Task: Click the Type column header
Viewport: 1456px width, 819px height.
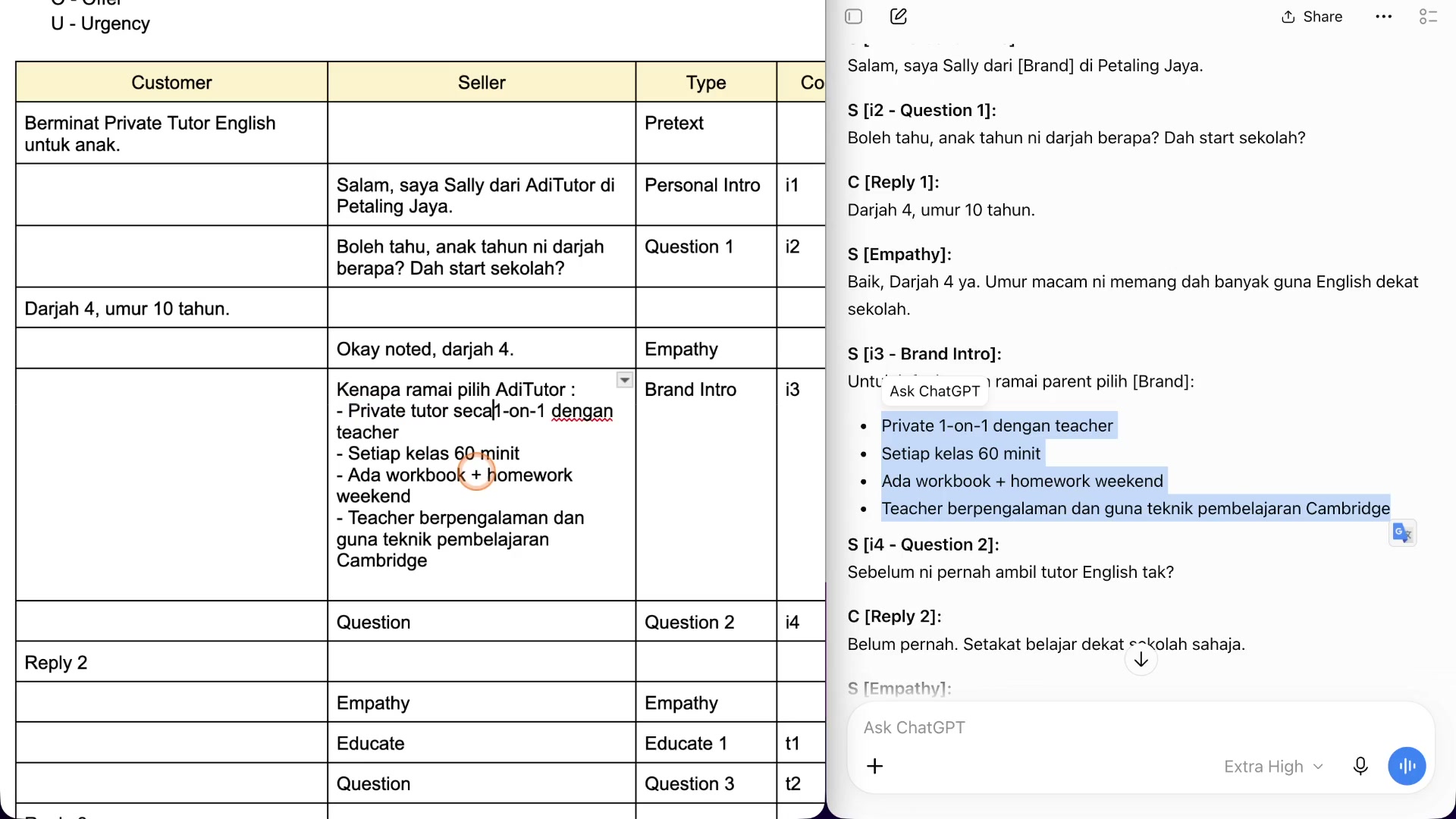Action: point(706,83)
